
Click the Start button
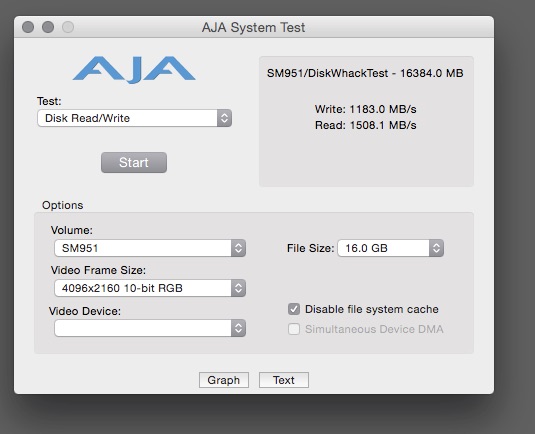[x=134, y=162]
